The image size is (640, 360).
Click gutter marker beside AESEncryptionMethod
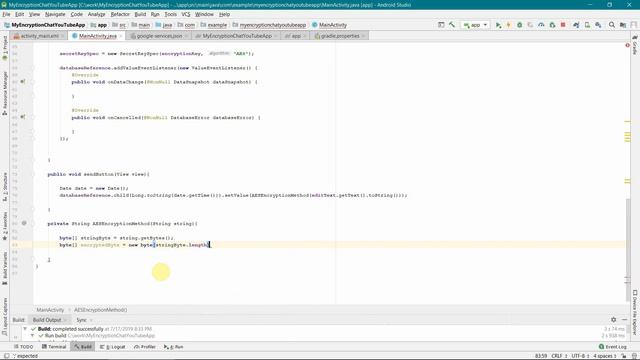coord(24,223)
